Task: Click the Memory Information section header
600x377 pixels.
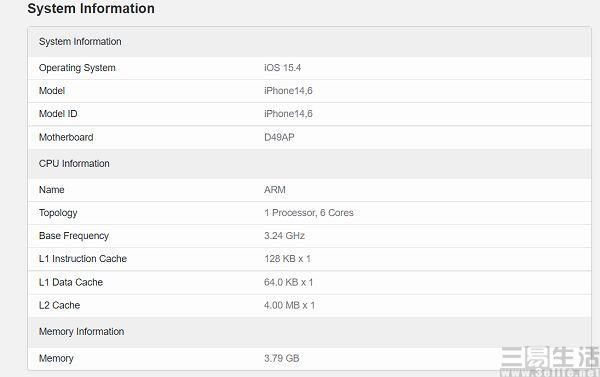Action: pos(309,332)
